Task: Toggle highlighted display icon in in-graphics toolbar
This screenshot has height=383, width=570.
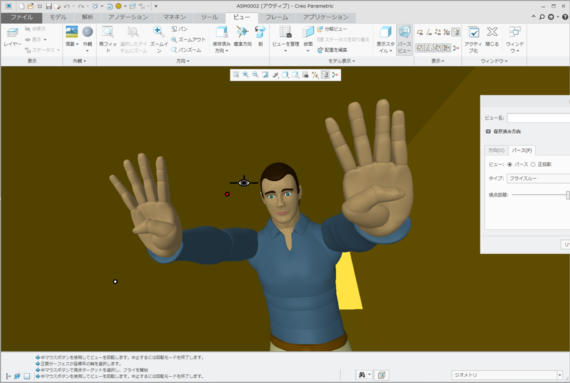Action: pos(325,75)
